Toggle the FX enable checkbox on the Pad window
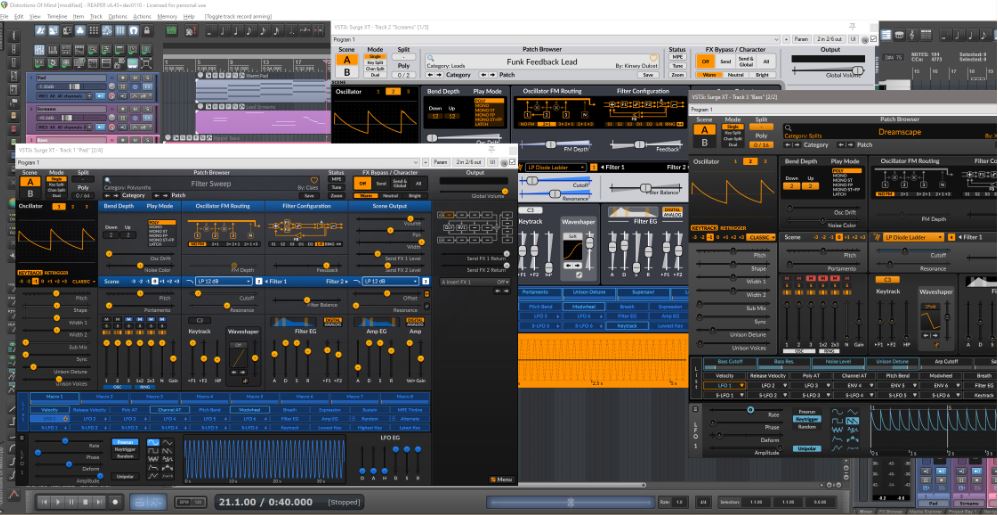This screenshot has width=998, height=515. (x=512, y=162)
